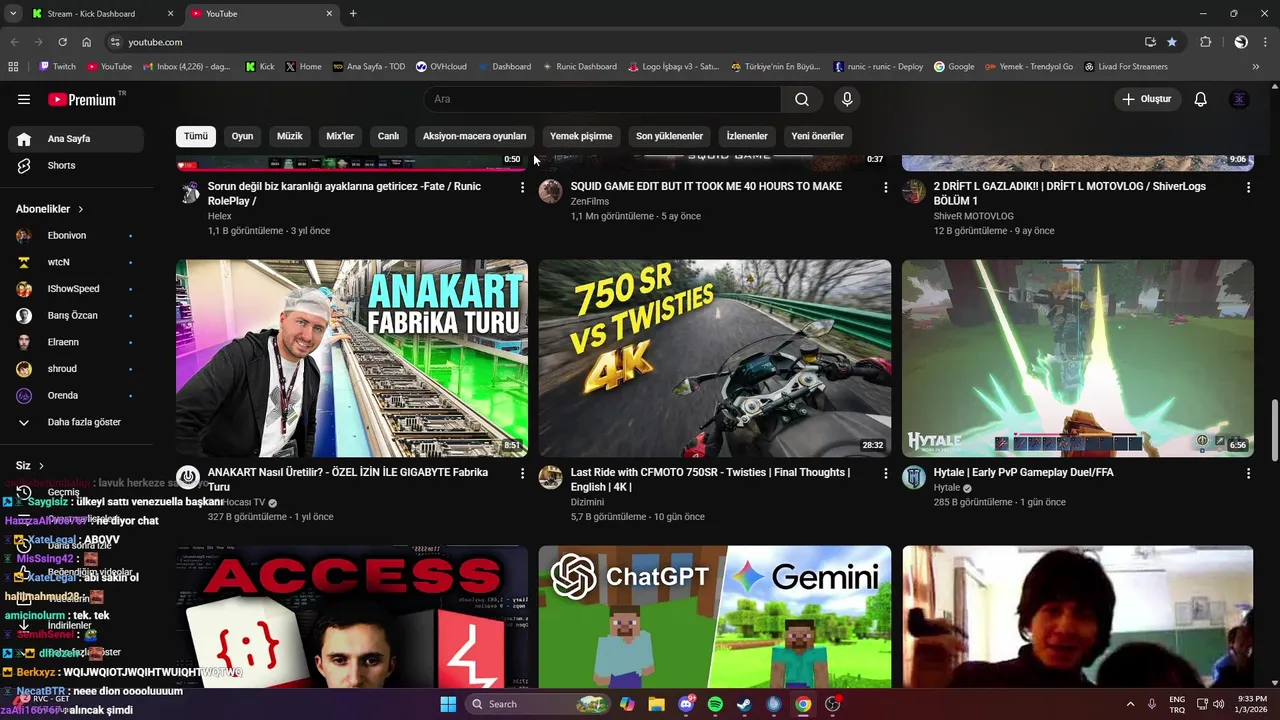Open 750 SR VS TWISTIES thumbnail
Screen dimensions: 1280x720
pos(715,358)
